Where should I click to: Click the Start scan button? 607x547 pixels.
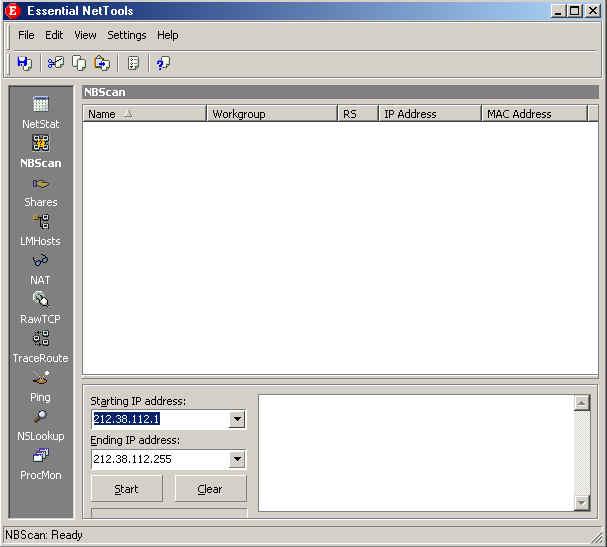tap(127, 489)
